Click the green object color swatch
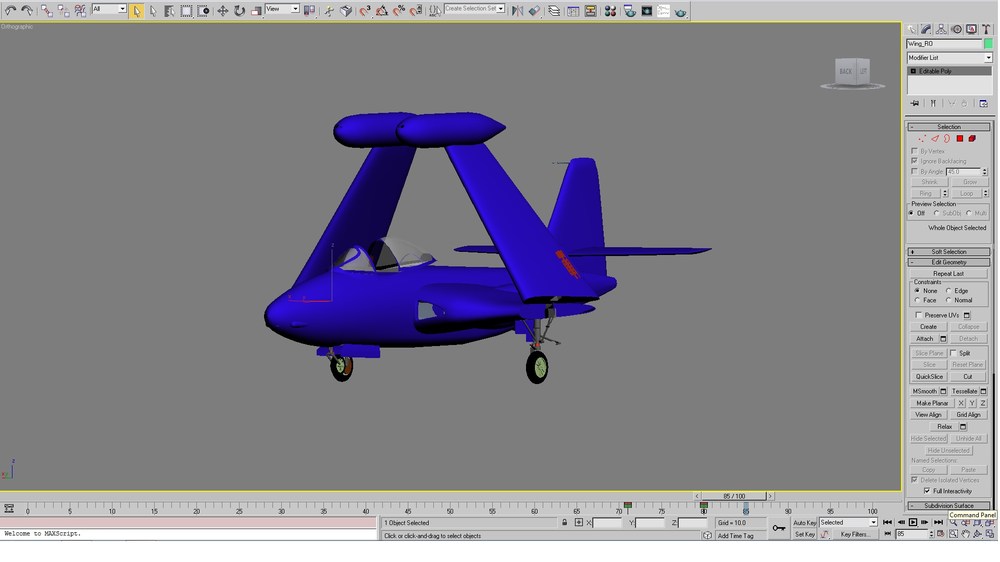The width and height of the screenshot is (1000, 562). (988, 43)
